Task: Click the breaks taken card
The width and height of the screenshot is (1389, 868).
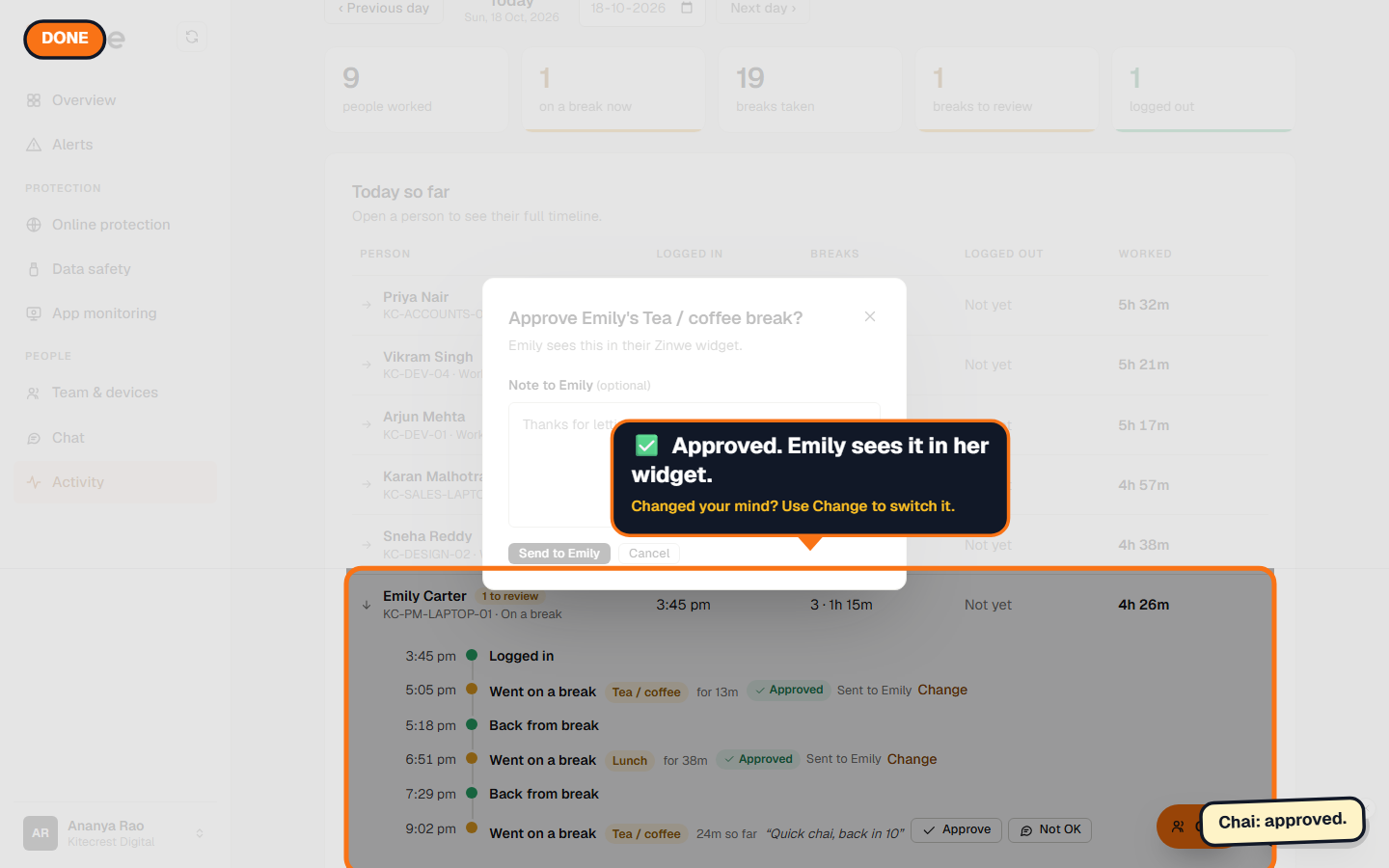Action: 809,90
